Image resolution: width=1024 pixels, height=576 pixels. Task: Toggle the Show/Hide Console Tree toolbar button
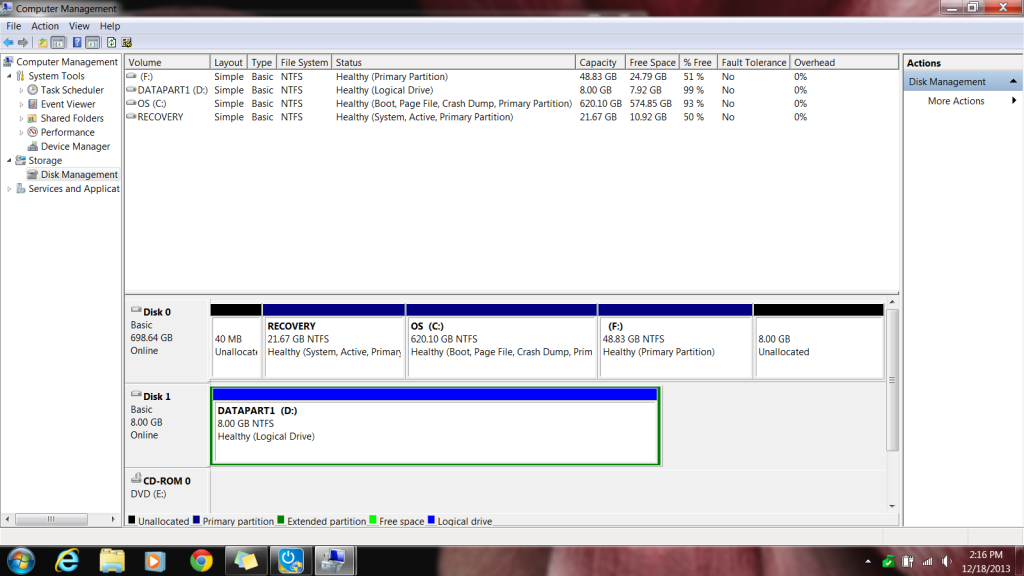(58, 42)
